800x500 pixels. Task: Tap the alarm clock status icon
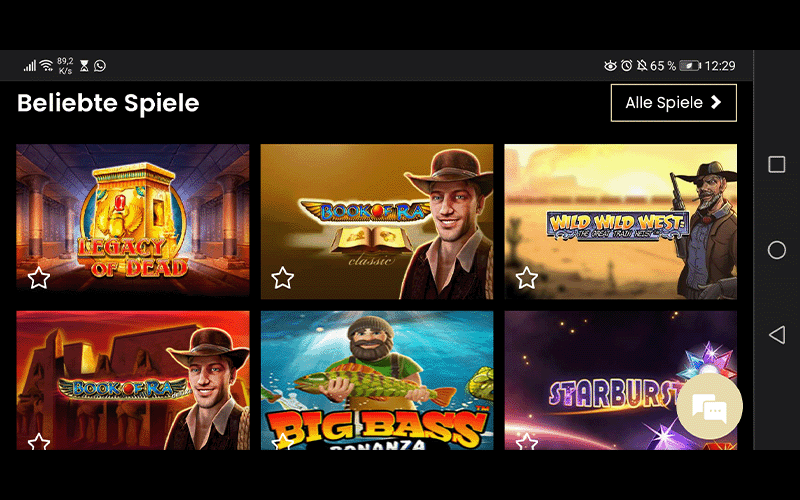(627, 65)
